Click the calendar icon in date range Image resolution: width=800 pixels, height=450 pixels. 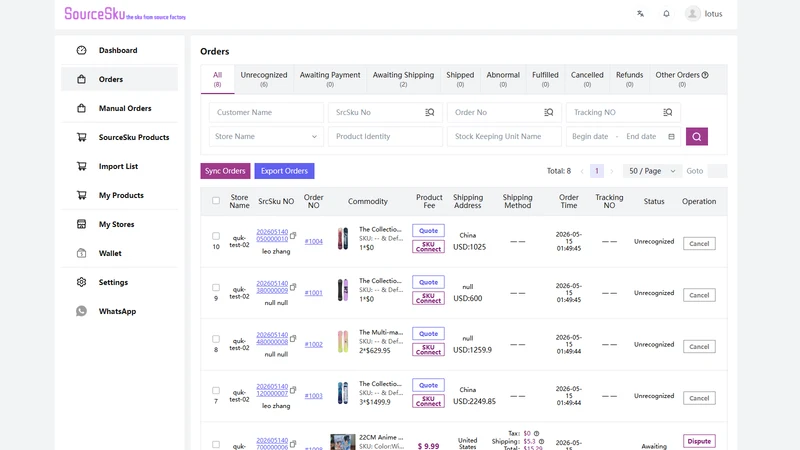pyautogui.click(x=671, y=137)
